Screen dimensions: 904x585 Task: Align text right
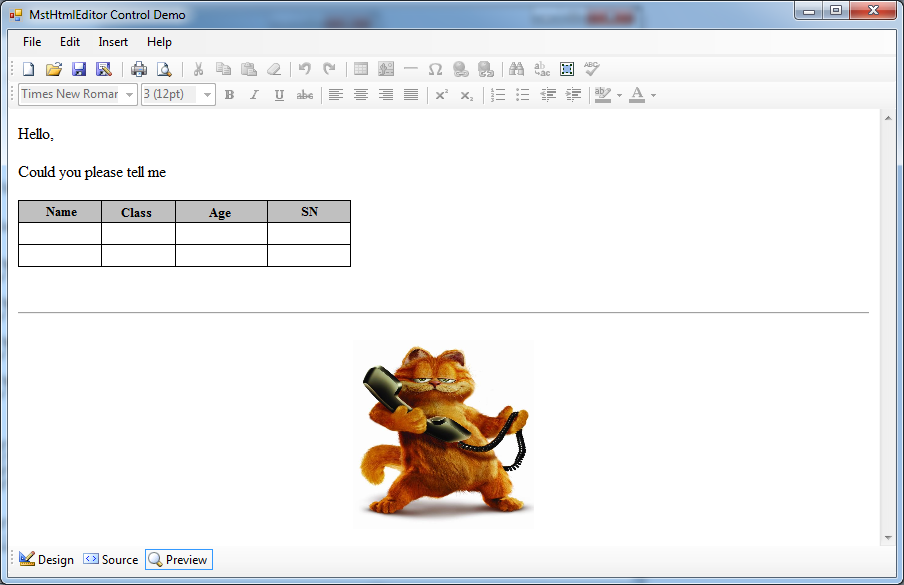point(386,95)
